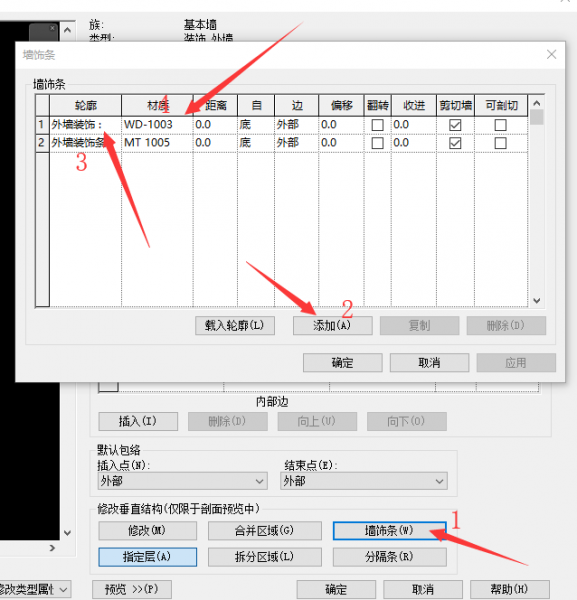Click 应用 in the 墙饰条 dialog

516,363
